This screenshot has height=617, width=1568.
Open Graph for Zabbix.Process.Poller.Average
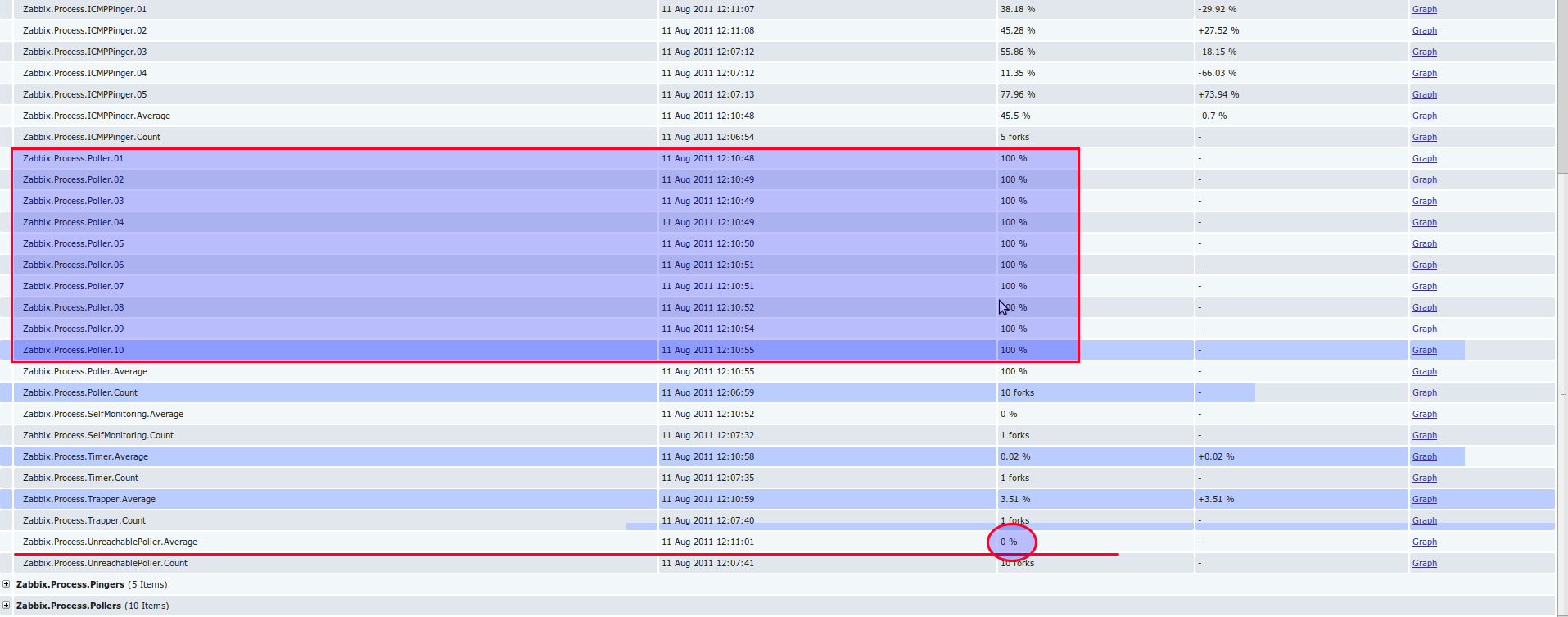click(x=1424, y=371)
